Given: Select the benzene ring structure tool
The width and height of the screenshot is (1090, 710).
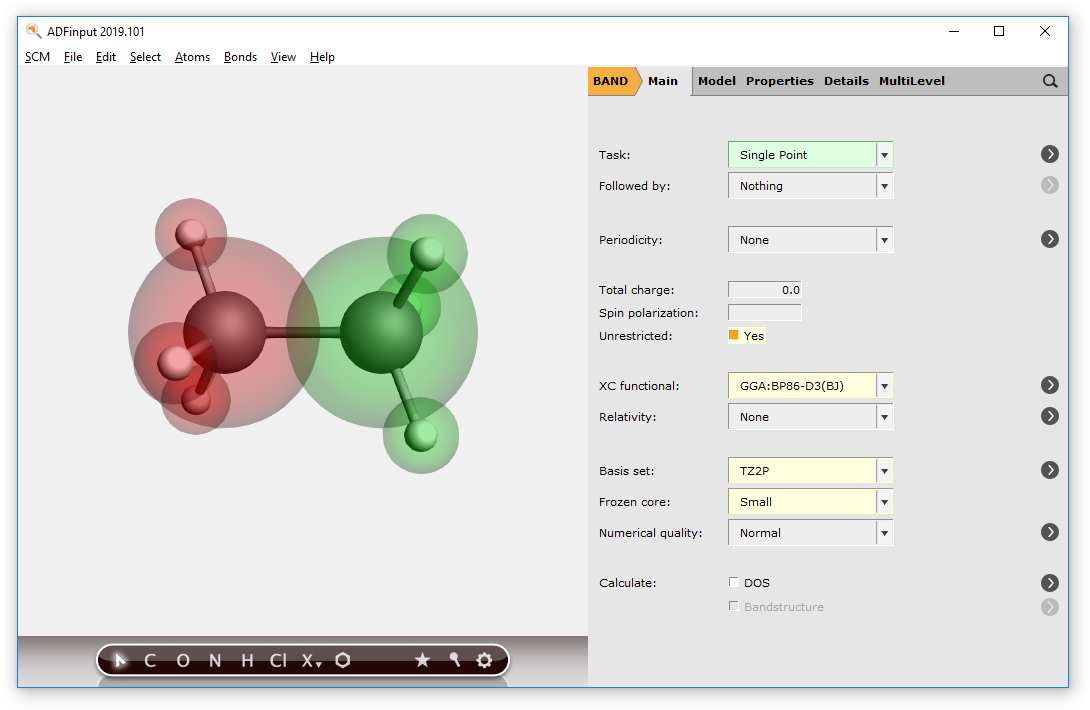Looking at the screenshot, I should coord(343,660).
